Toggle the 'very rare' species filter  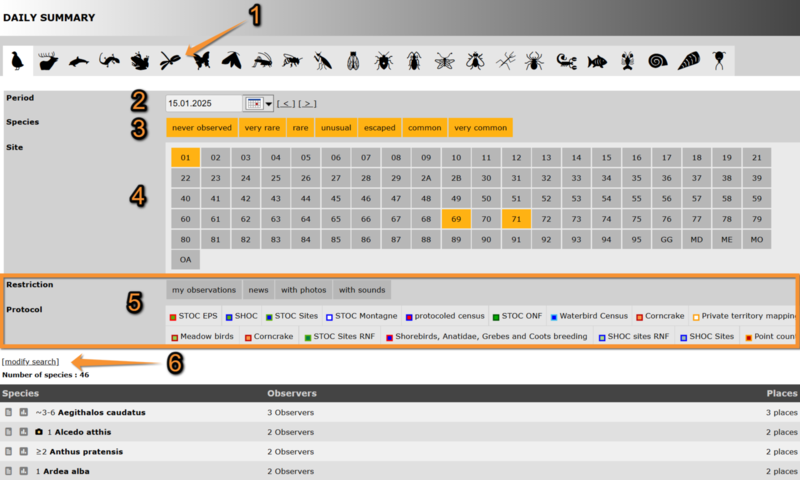pyautogui.click(x=262, y=128)
